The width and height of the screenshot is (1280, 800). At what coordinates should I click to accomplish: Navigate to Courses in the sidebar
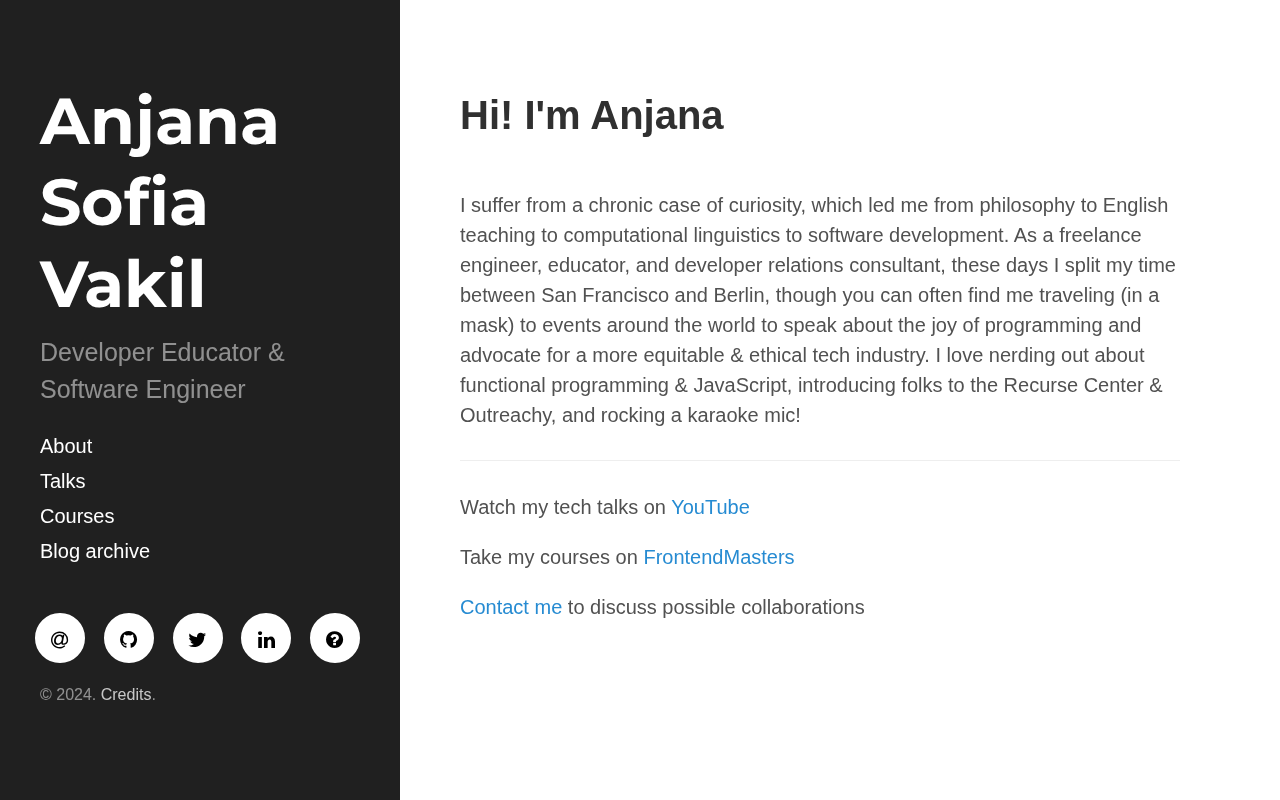coord(77,516)
